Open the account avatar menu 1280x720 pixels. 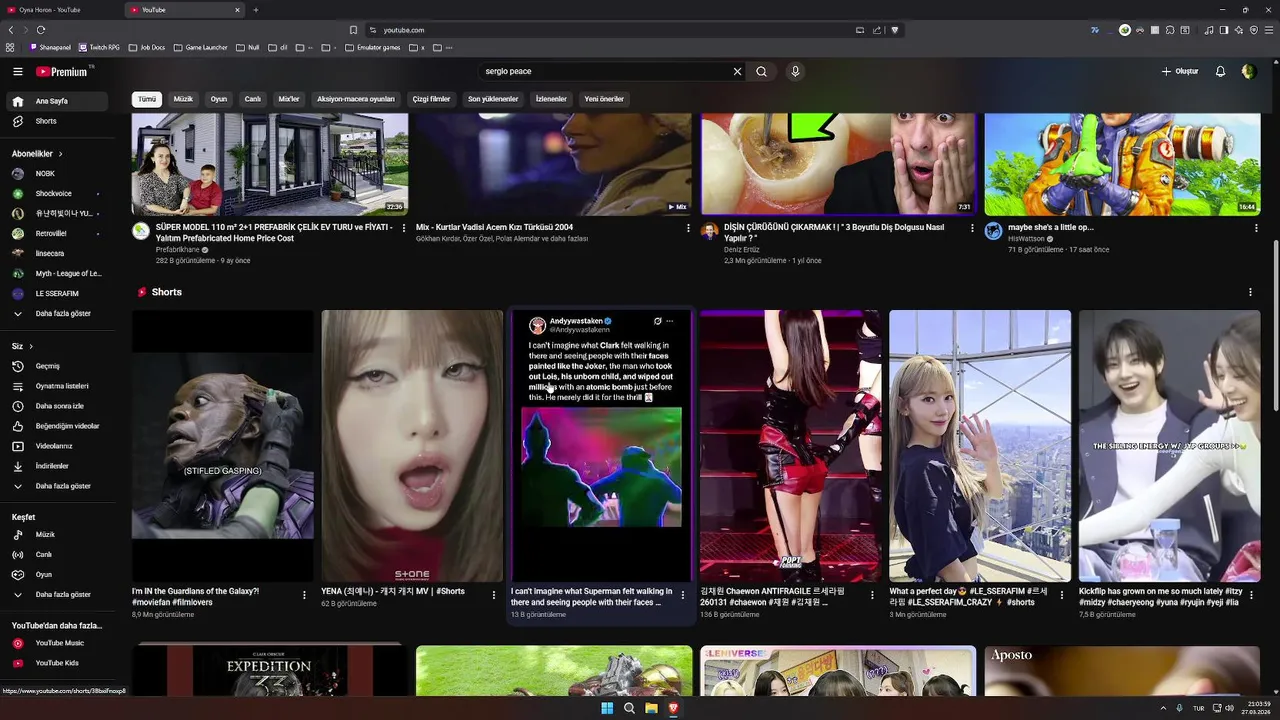click(1248, 71)
